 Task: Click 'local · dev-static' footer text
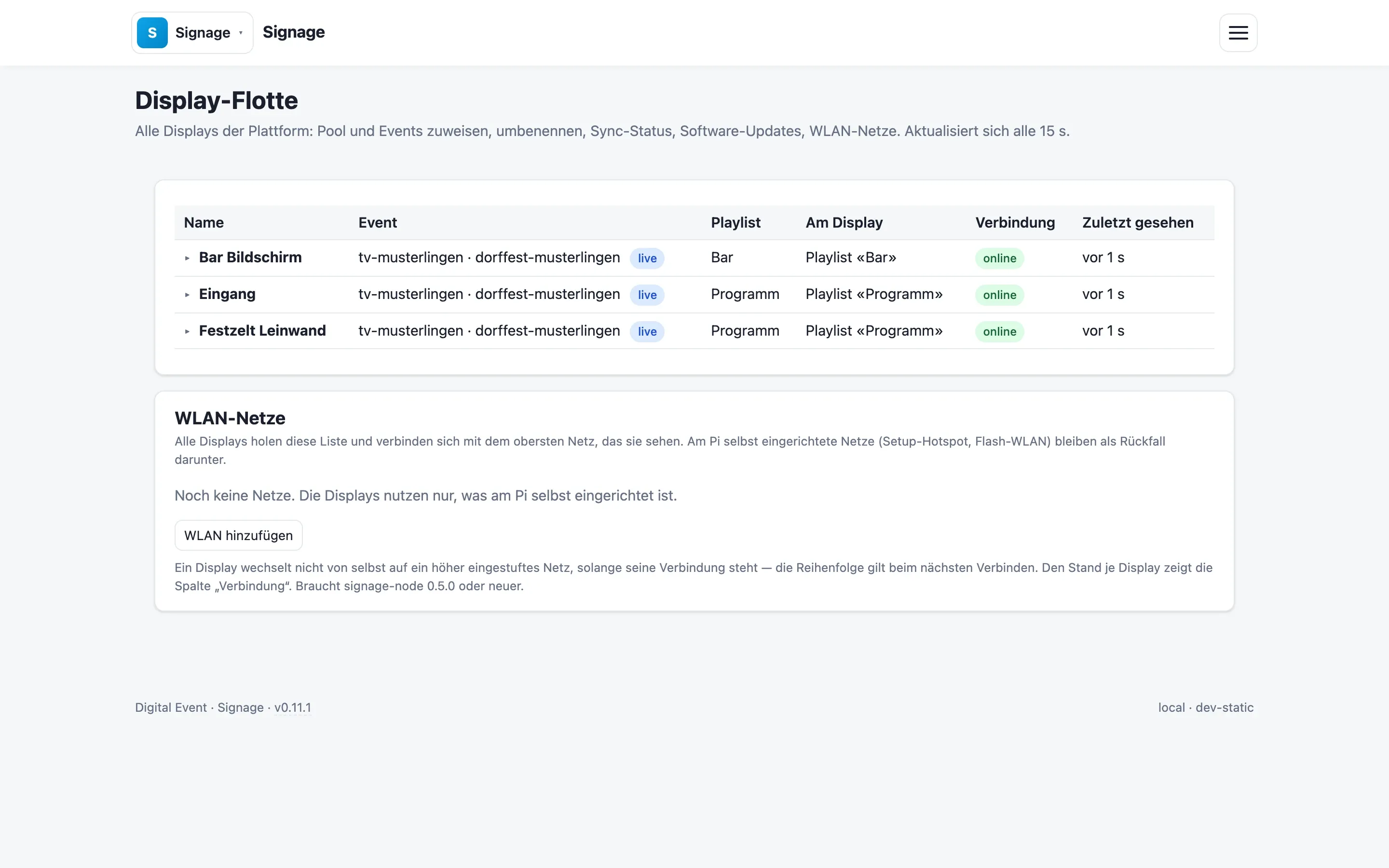1205,707
